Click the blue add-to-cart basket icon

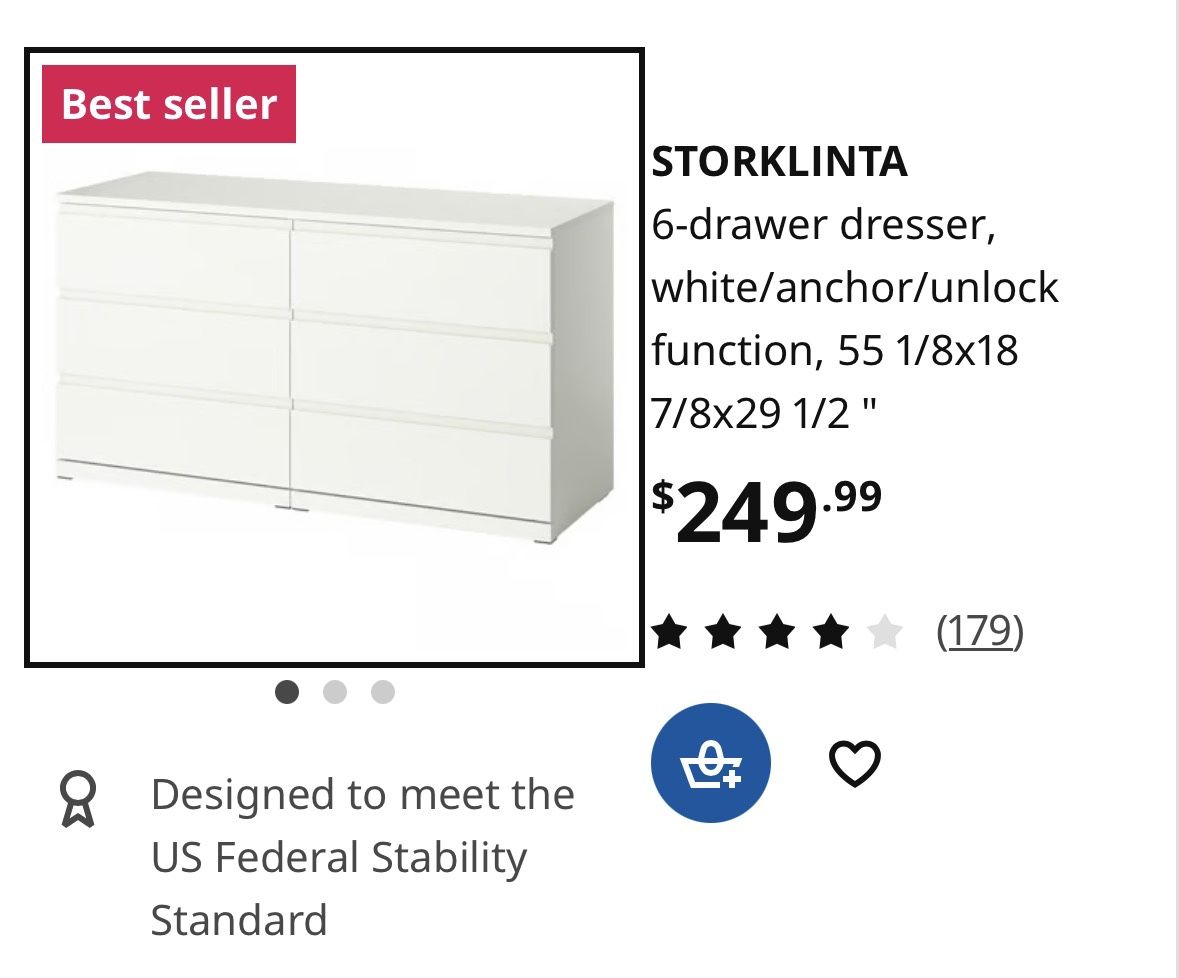(x=710, y=762)
